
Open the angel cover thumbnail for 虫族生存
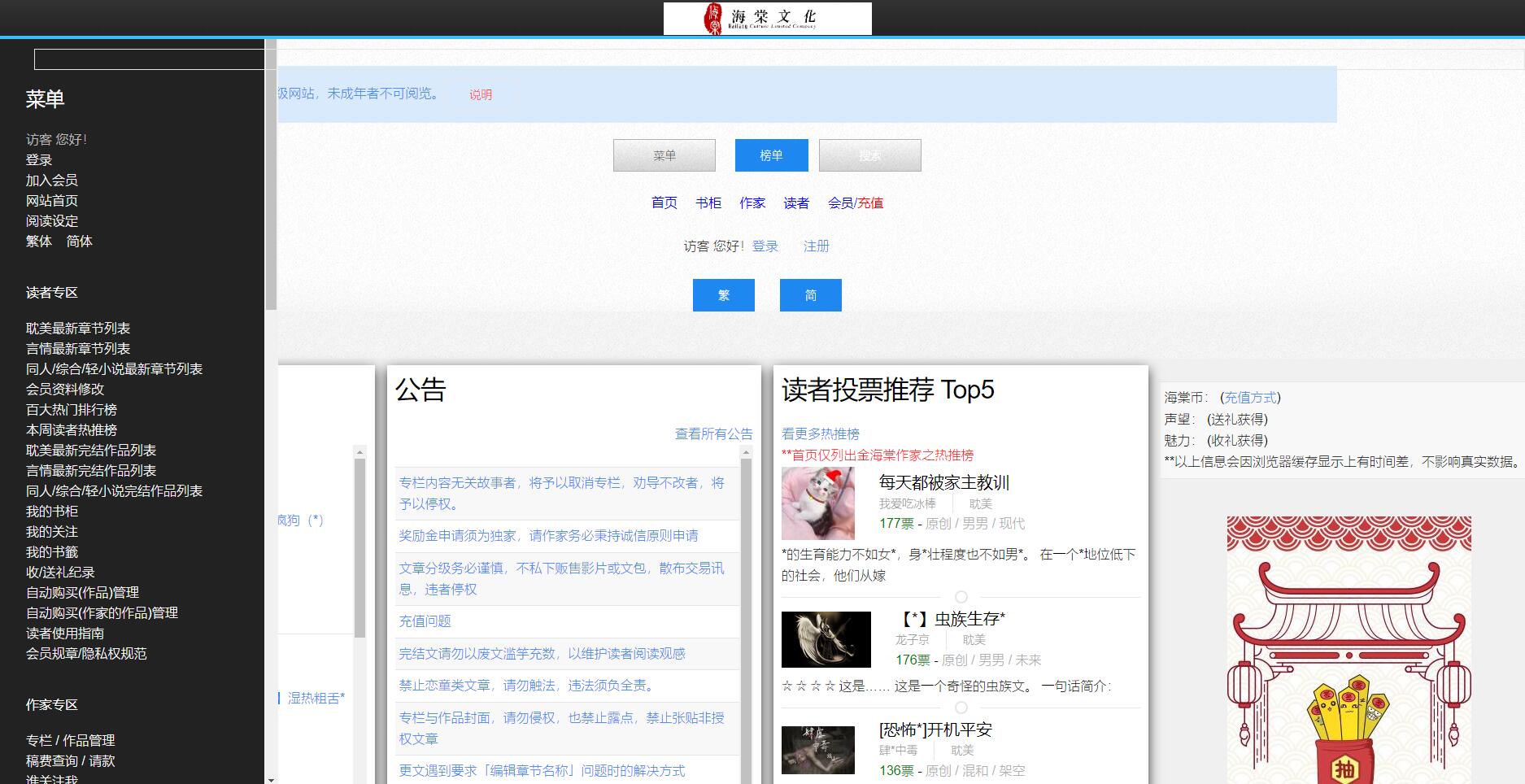pos(826,639)
